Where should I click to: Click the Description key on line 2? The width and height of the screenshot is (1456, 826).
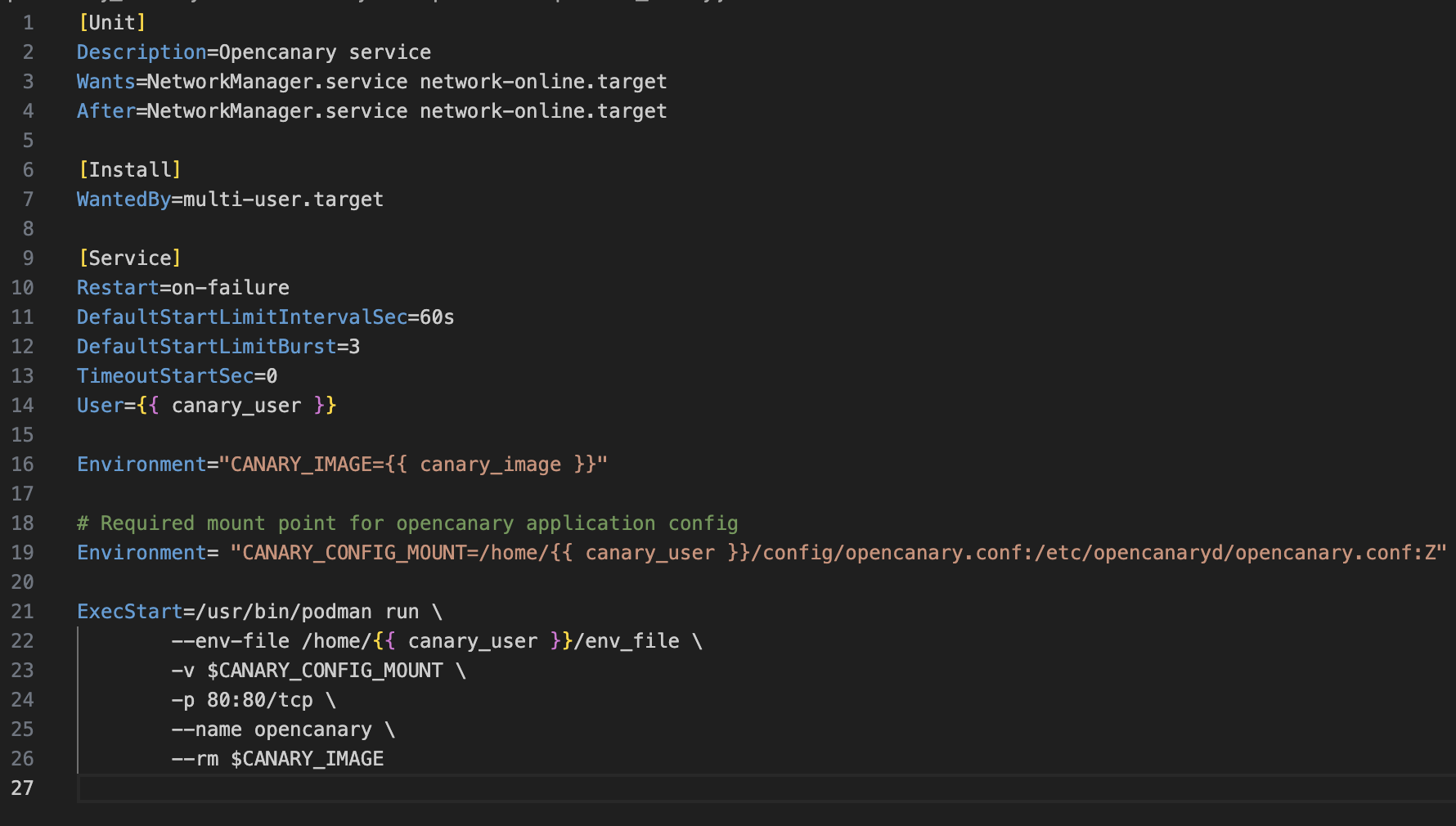click(140, 52)
